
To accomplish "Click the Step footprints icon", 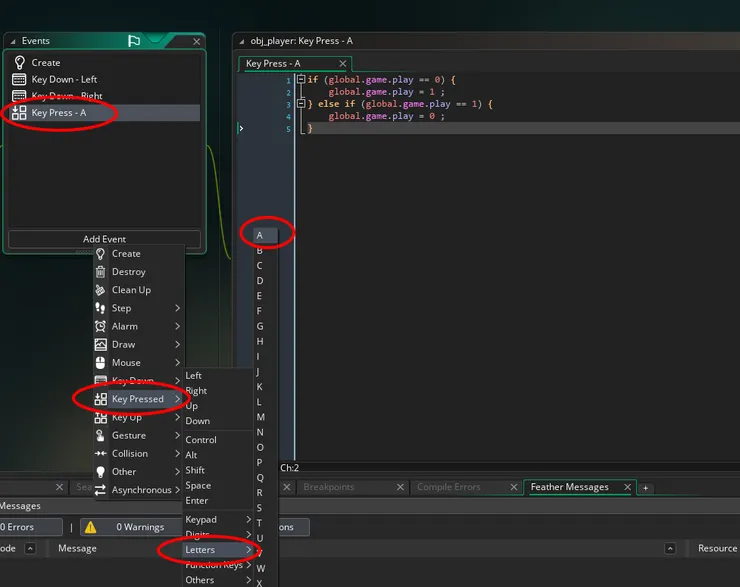I will coord(101,308).
